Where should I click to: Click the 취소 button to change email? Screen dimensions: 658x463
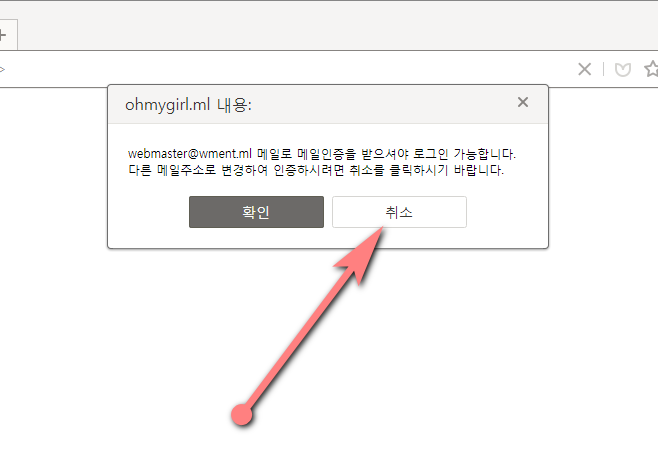[399, 212]
